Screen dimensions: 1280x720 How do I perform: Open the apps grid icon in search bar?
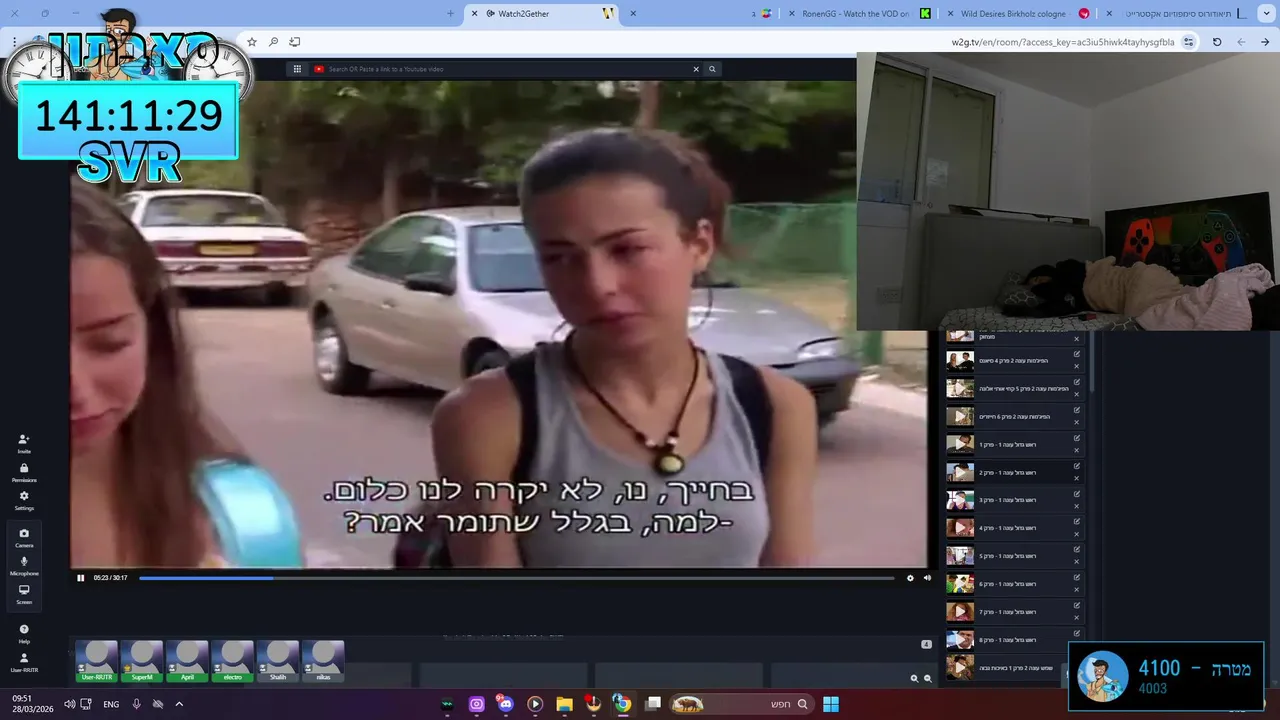297,69
